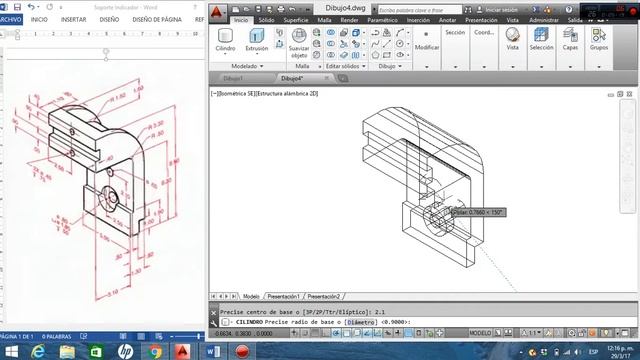Image resolution: width=640 pixels, height=360 pixels.
Task: Open the Vista panel icon
Action: coord(512,35)
